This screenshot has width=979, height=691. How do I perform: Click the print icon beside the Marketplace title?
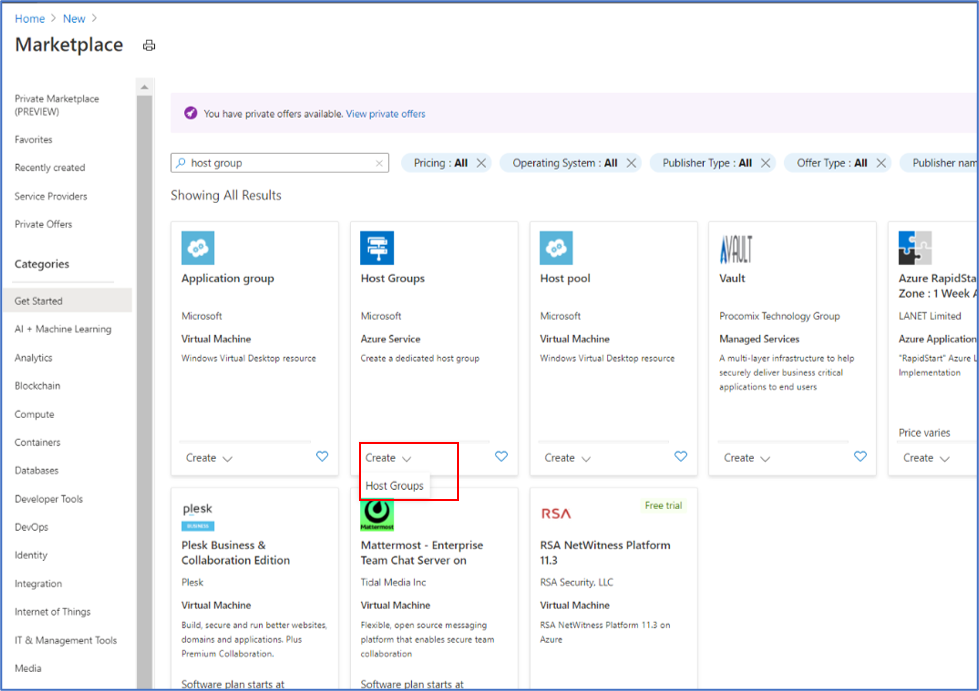pyautogui.click(x=149, y=46)
